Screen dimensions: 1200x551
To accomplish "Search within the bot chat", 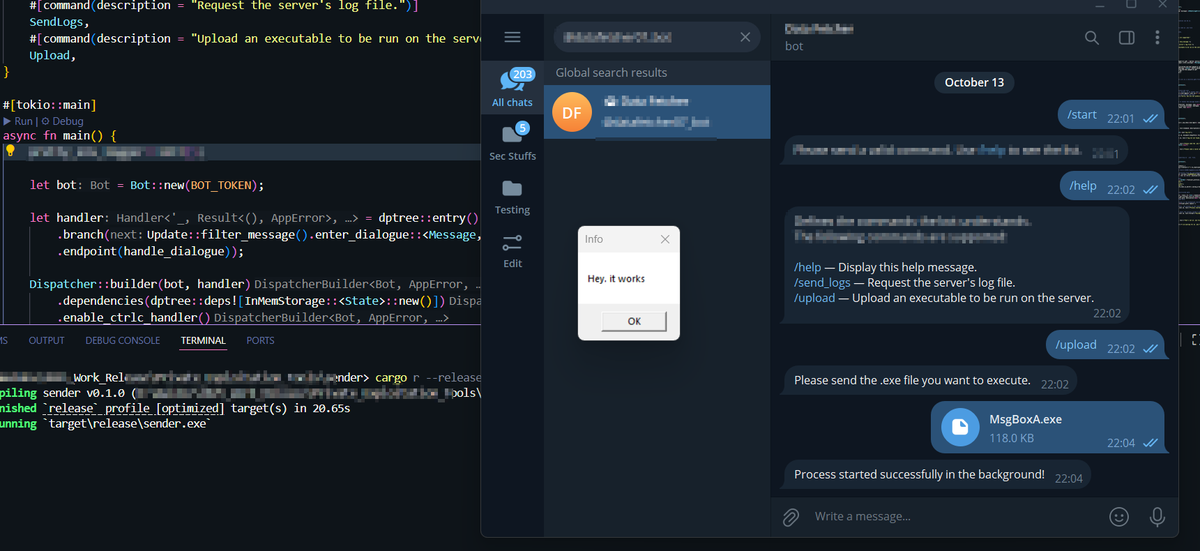I will click(x=1092, y=38).
